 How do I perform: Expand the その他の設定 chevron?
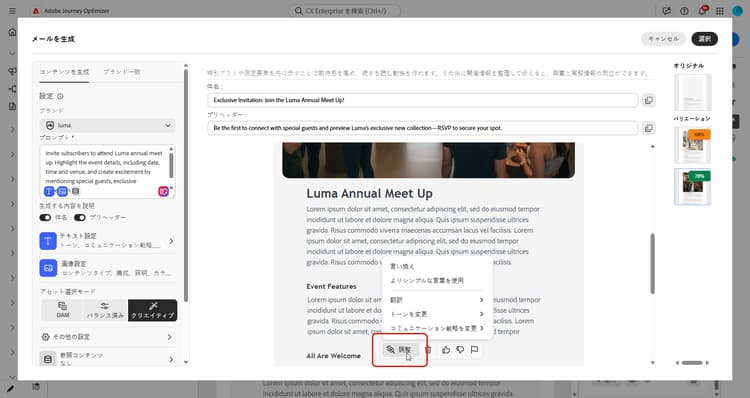(169, 337)
